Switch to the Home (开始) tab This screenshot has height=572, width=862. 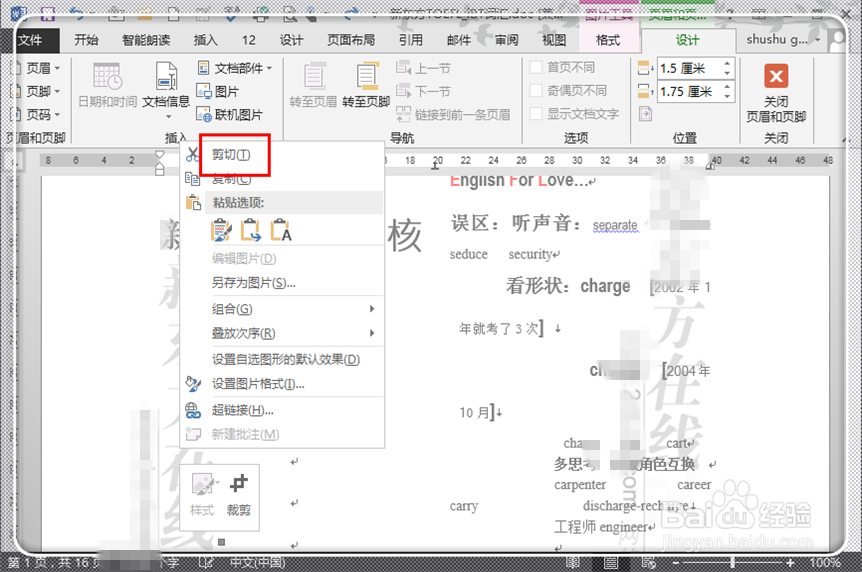tap(86, 40)
